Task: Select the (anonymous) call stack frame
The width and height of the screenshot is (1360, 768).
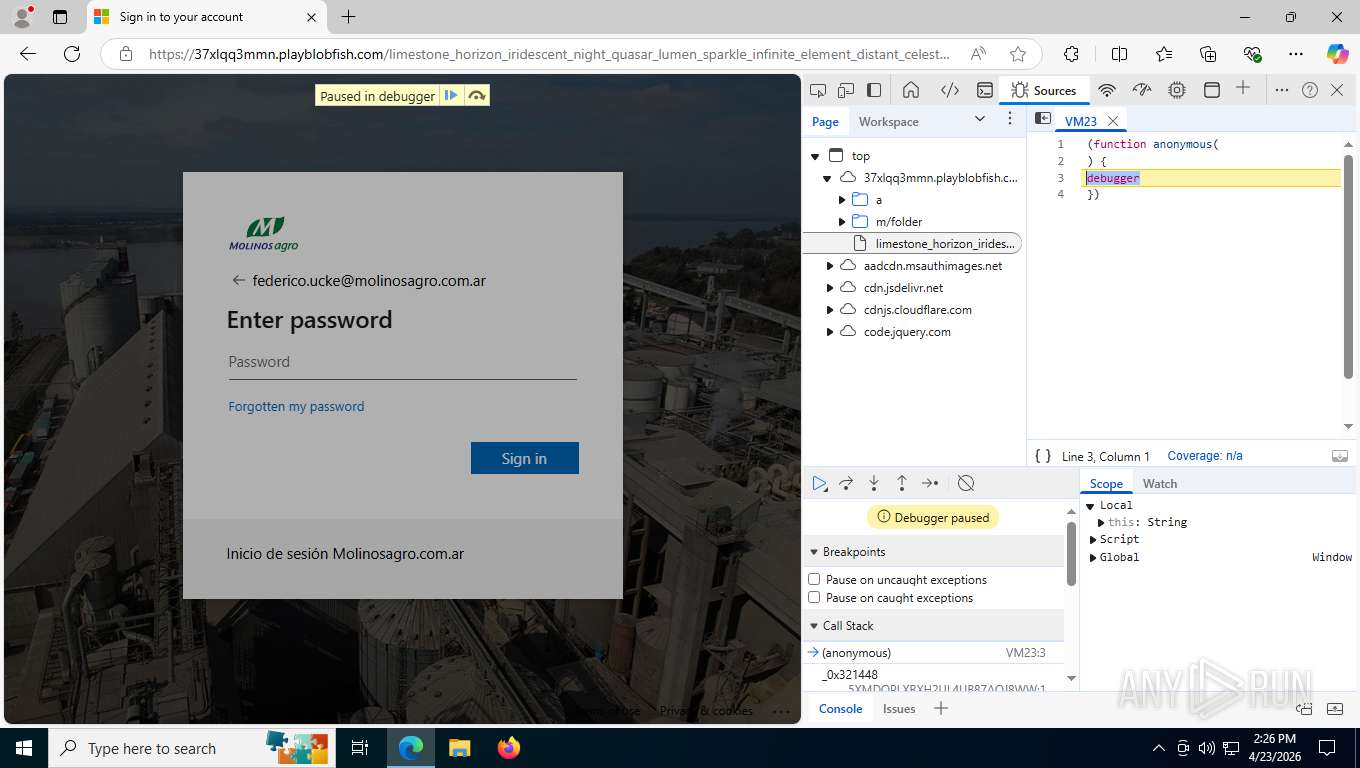Action: [935, 652]
